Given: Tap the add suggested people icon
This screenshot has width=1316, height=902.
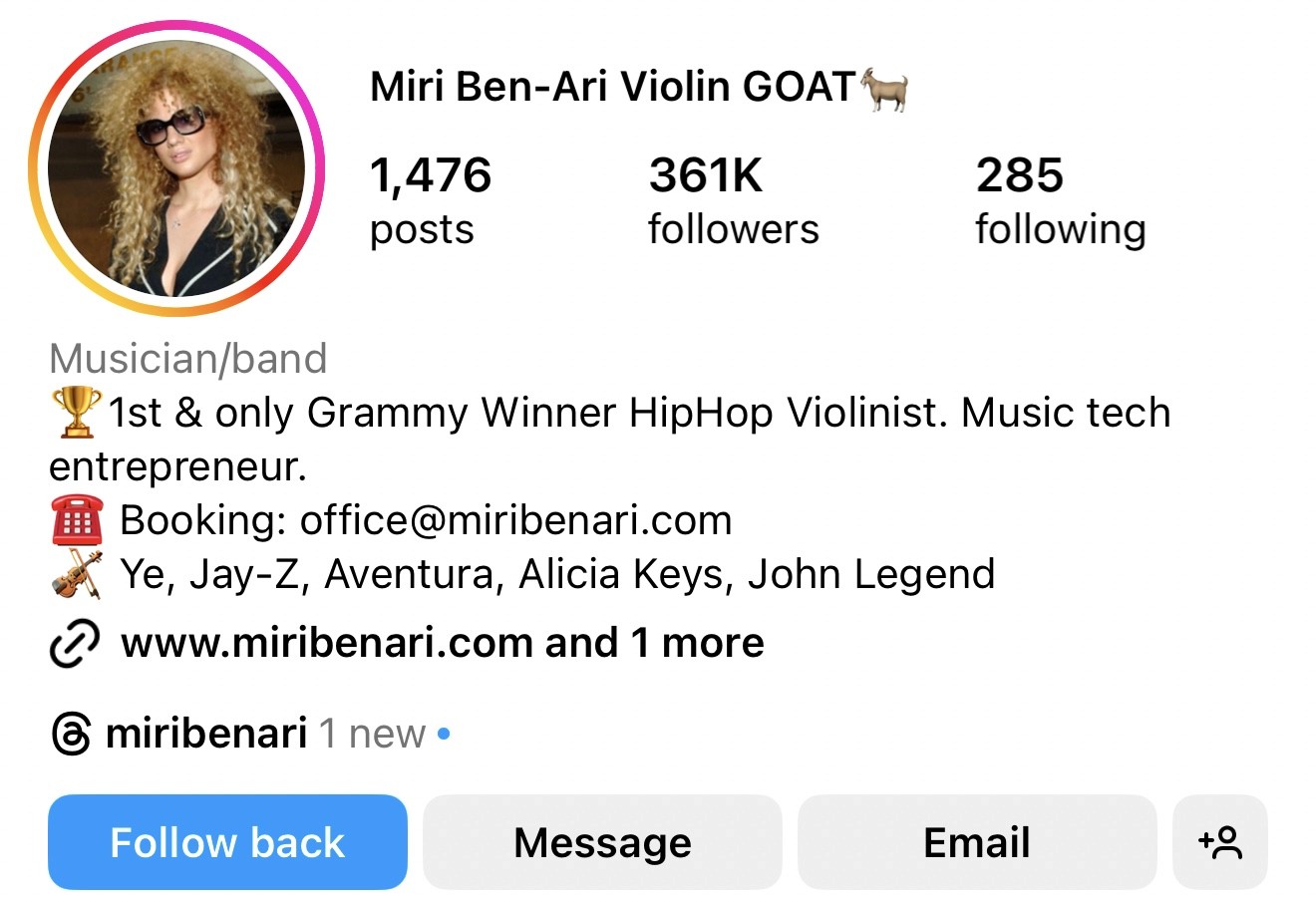Looking at the screenshot, I should pos(1220,842).
